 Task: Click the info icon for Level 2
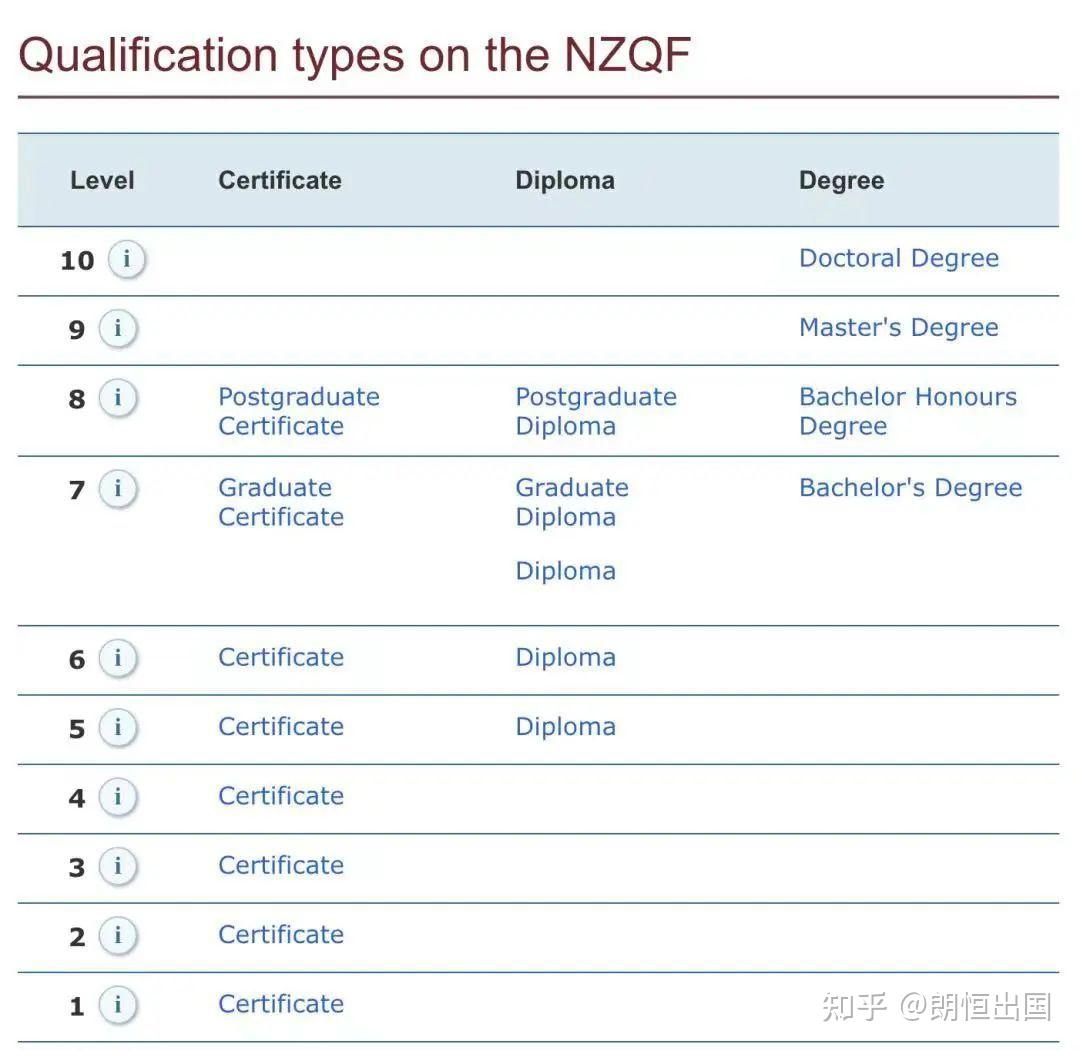[x=118, y=936]
